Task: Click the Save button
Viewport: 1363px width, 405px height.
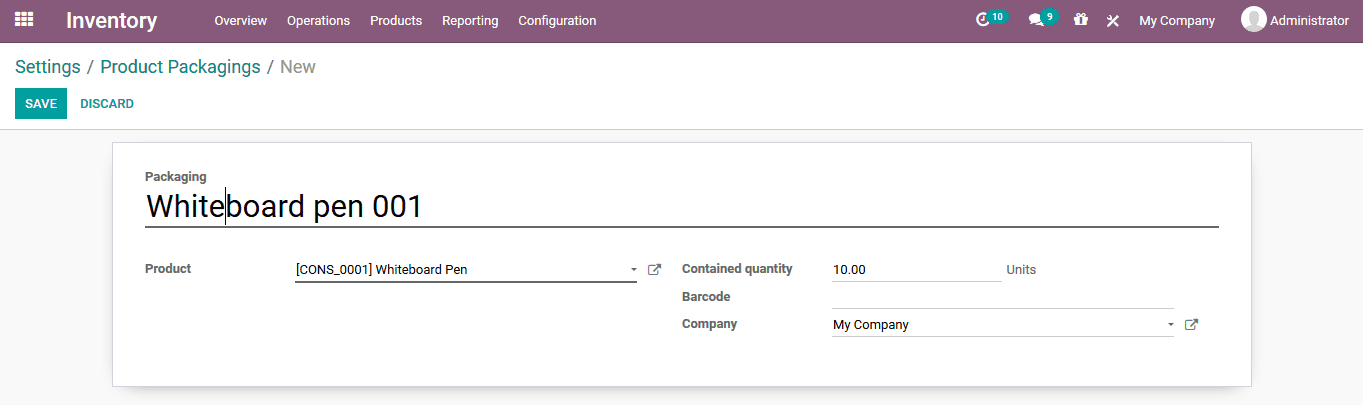Action: point(41,104)
